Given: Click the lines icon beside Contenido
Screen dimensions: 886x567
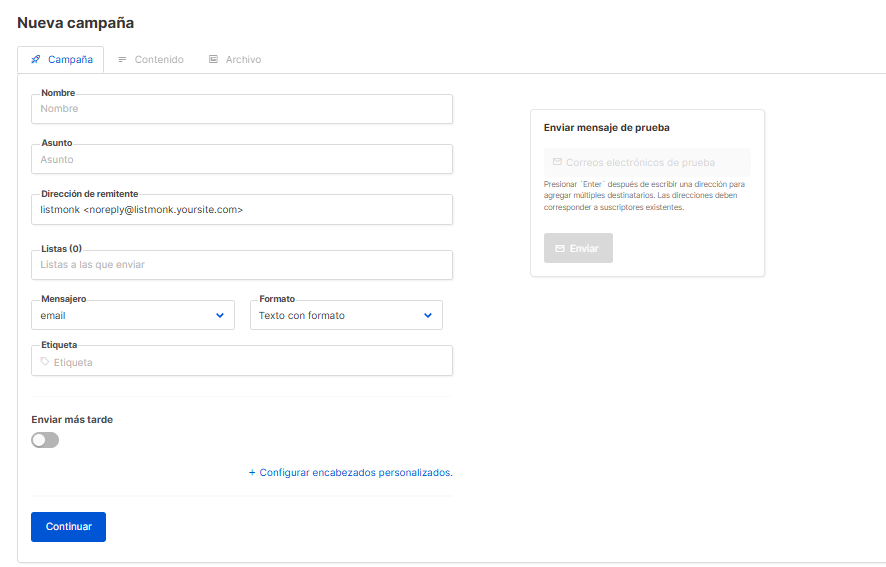Looking at the screenshot, I should click(x=123, y=60).
